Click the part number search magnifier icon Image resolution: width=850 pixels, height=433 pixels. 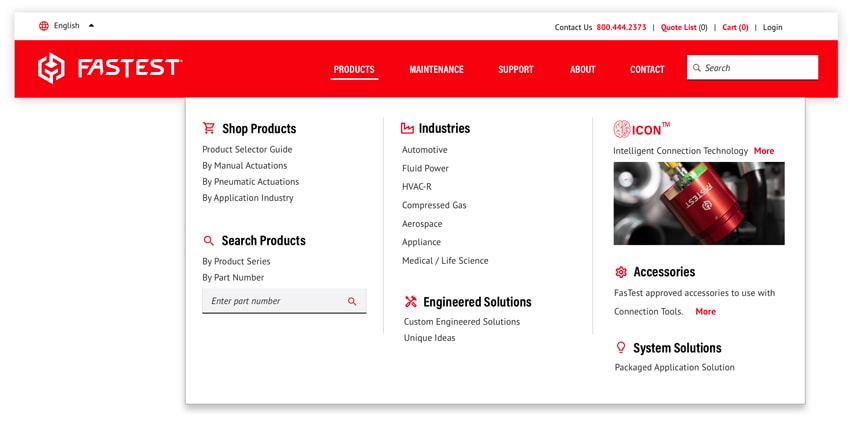[x=352, y=301]
